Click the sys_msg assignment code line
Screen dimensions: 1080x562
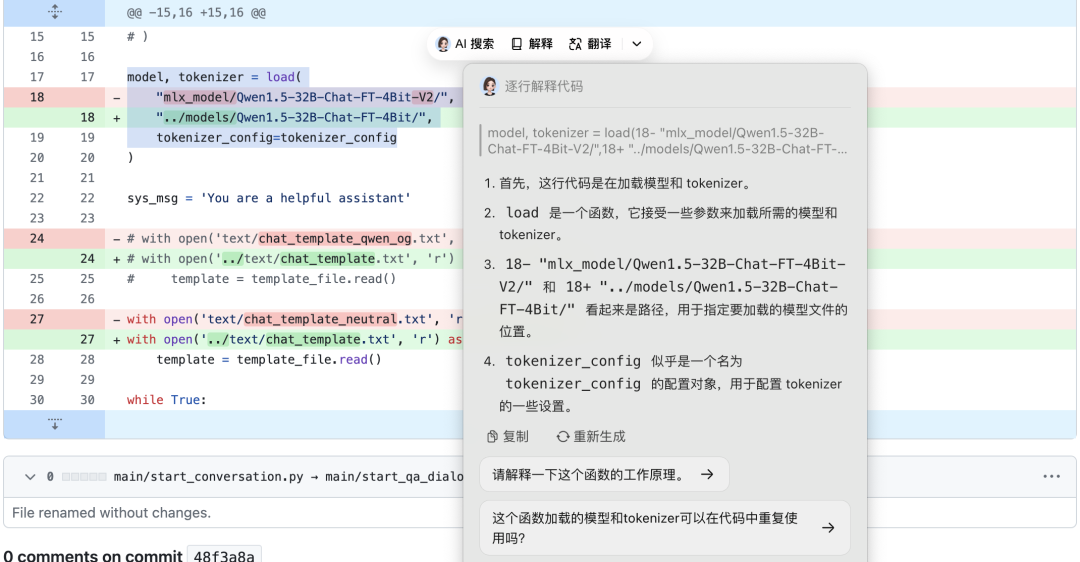[269, 198]
